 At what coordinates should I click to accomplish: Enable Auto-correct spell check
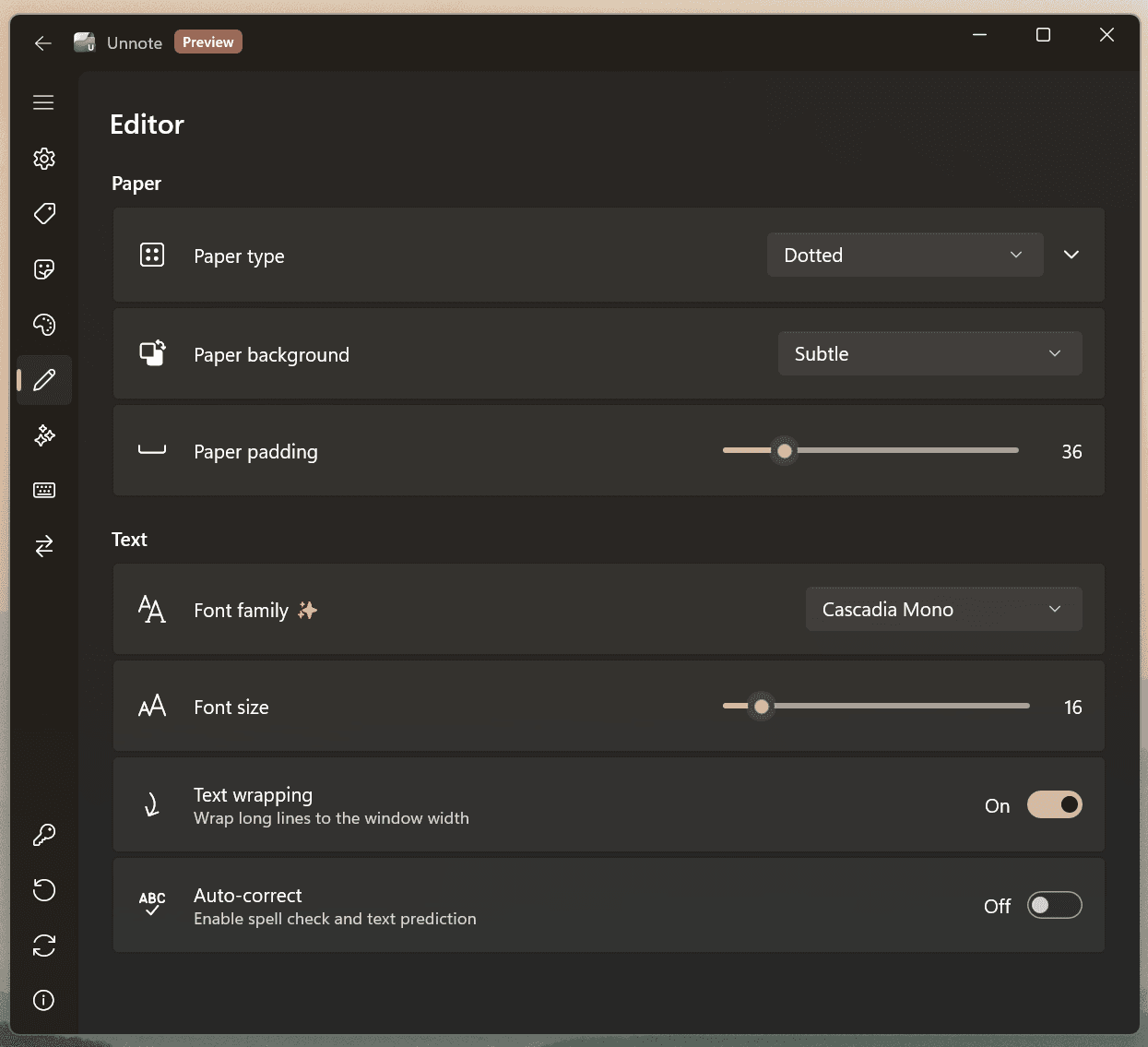1055,905
